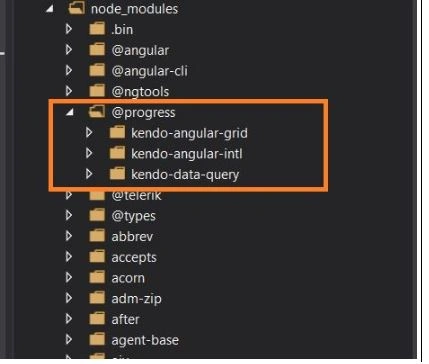Viewport: 429px width, 364px height.
Task: Select the abbrev folder label
Action: point(132,236)
